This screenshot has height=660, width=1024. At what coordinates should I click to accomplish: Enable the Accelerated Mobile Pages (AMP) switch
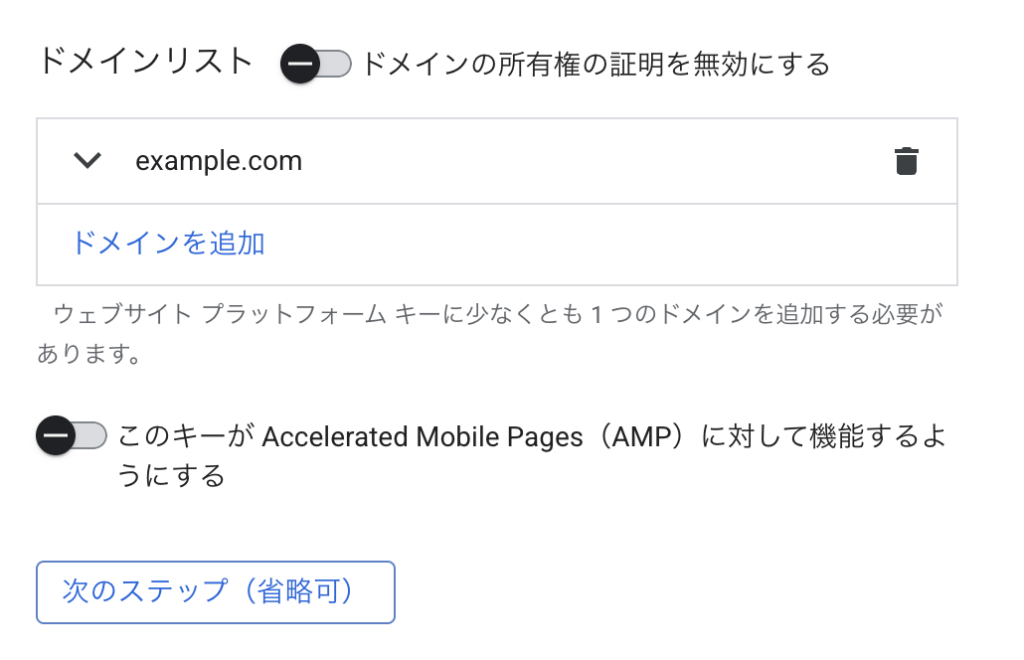pyautogui.click(x=71, y=437)
